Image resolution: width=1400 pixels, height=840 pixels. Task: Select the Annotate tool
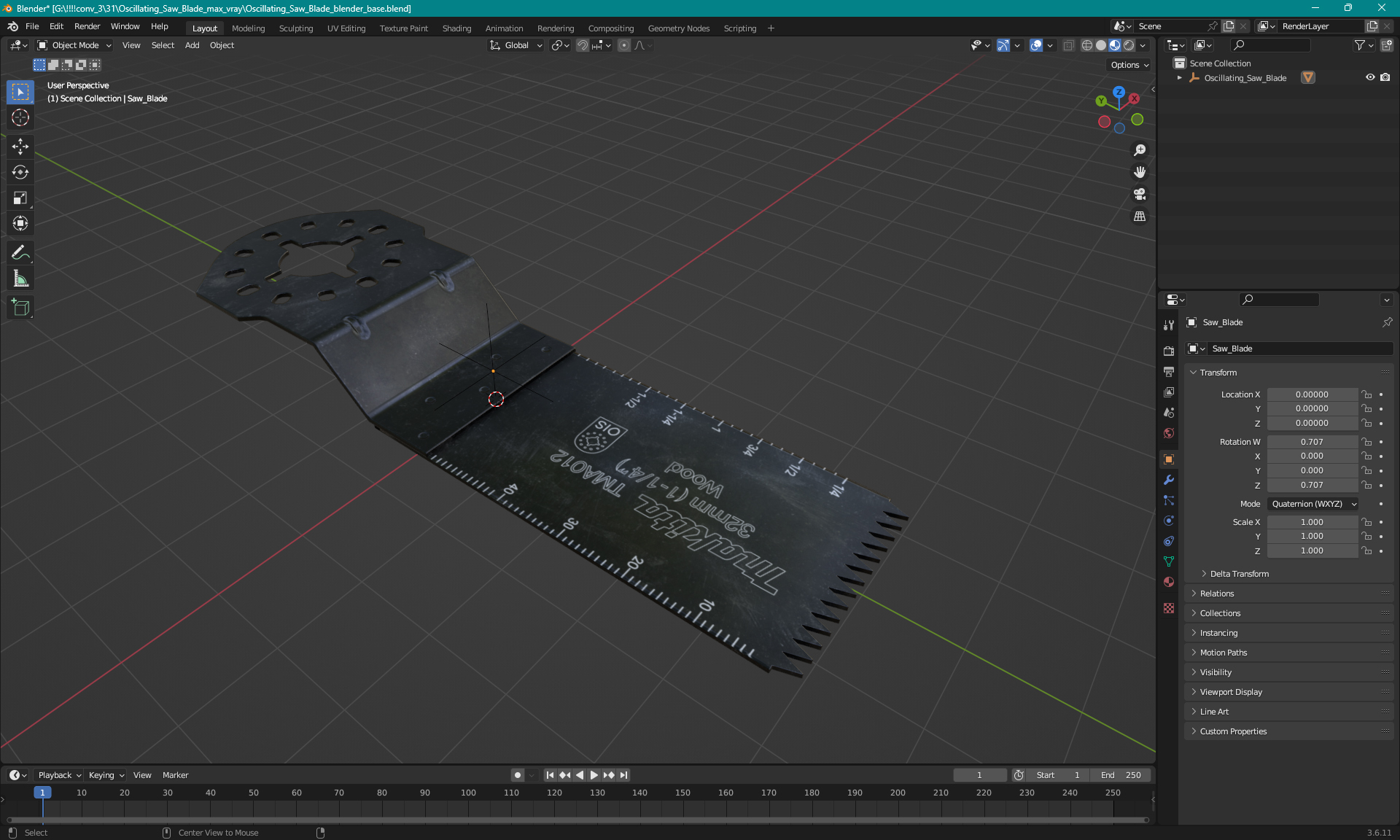coord(20,252)
